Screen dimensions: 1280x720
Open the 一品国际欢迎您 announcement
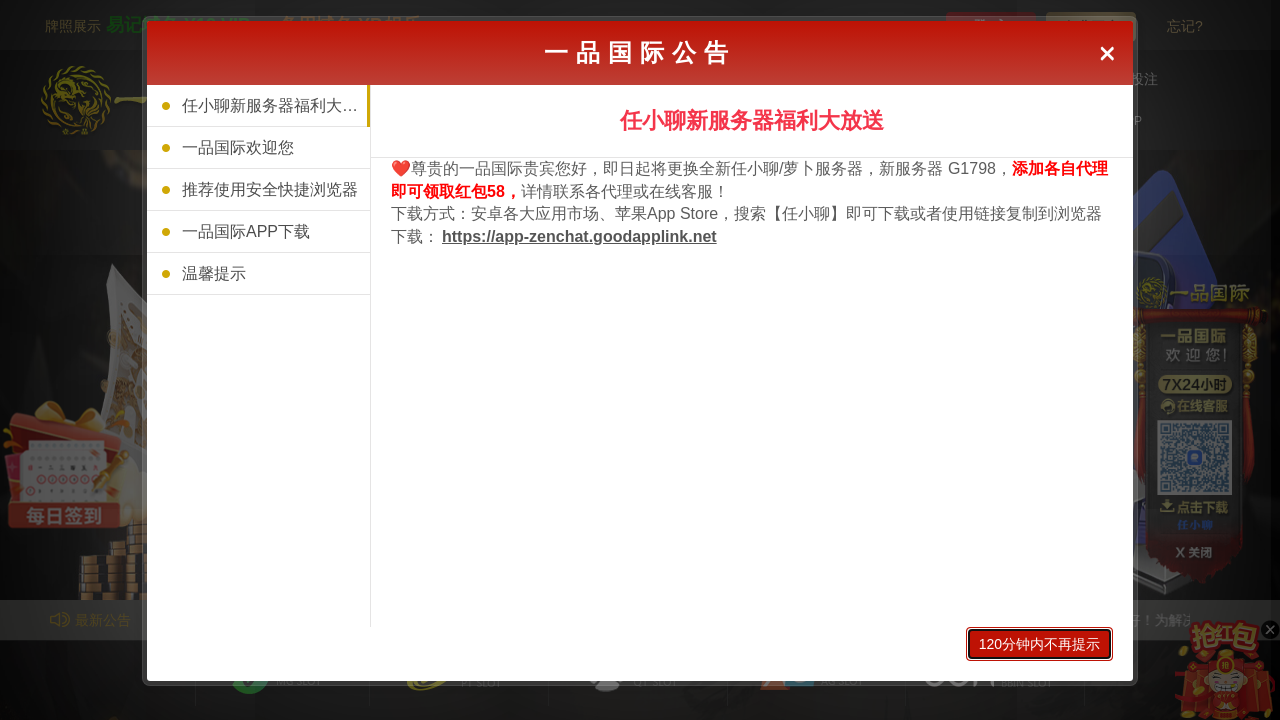258,147
